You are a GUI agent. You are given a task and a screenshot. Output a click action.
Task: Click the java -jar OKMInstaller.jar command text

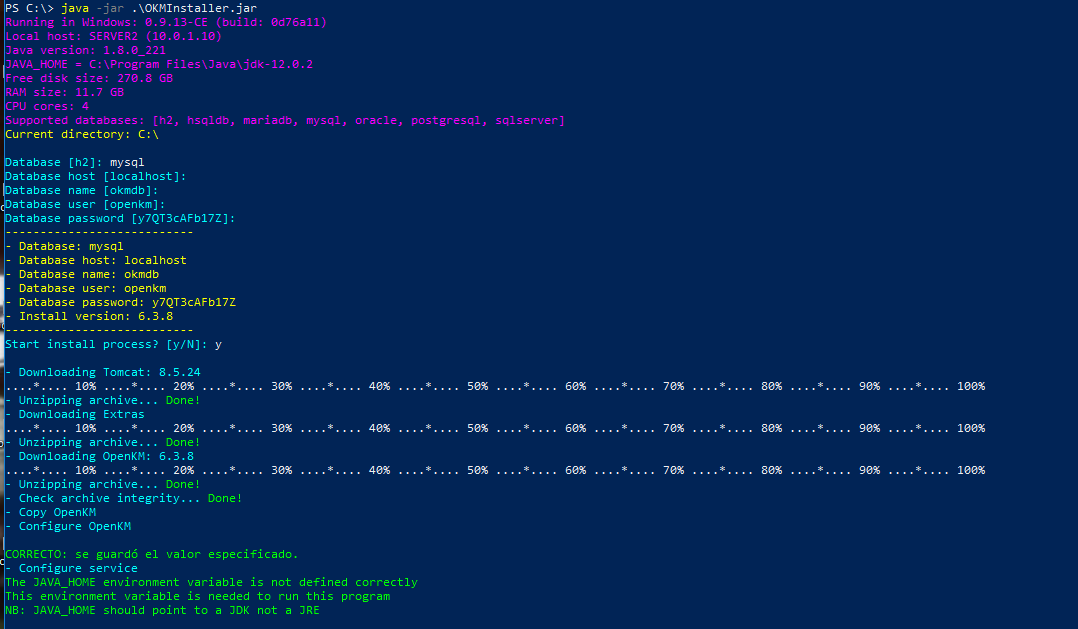pyautogui.click(x=158, y=8)
